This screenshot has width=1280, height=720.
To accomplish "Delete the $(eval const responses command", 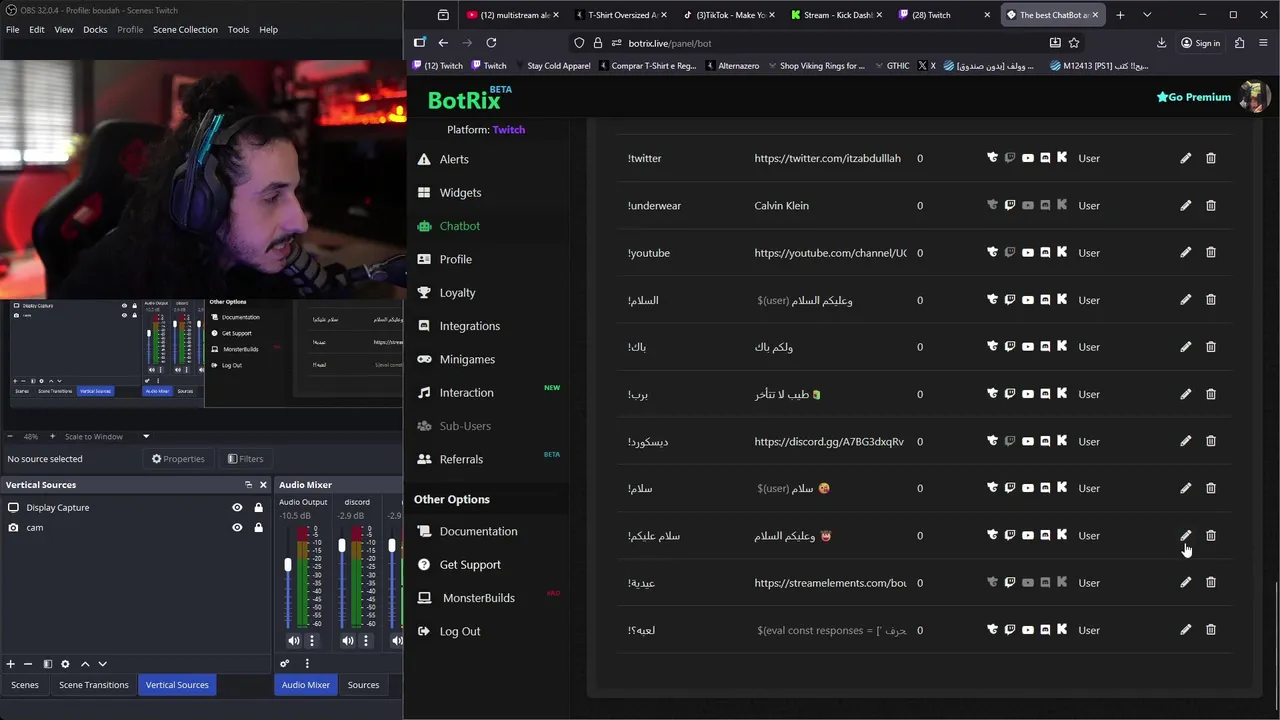I will tap(1210, 629).
